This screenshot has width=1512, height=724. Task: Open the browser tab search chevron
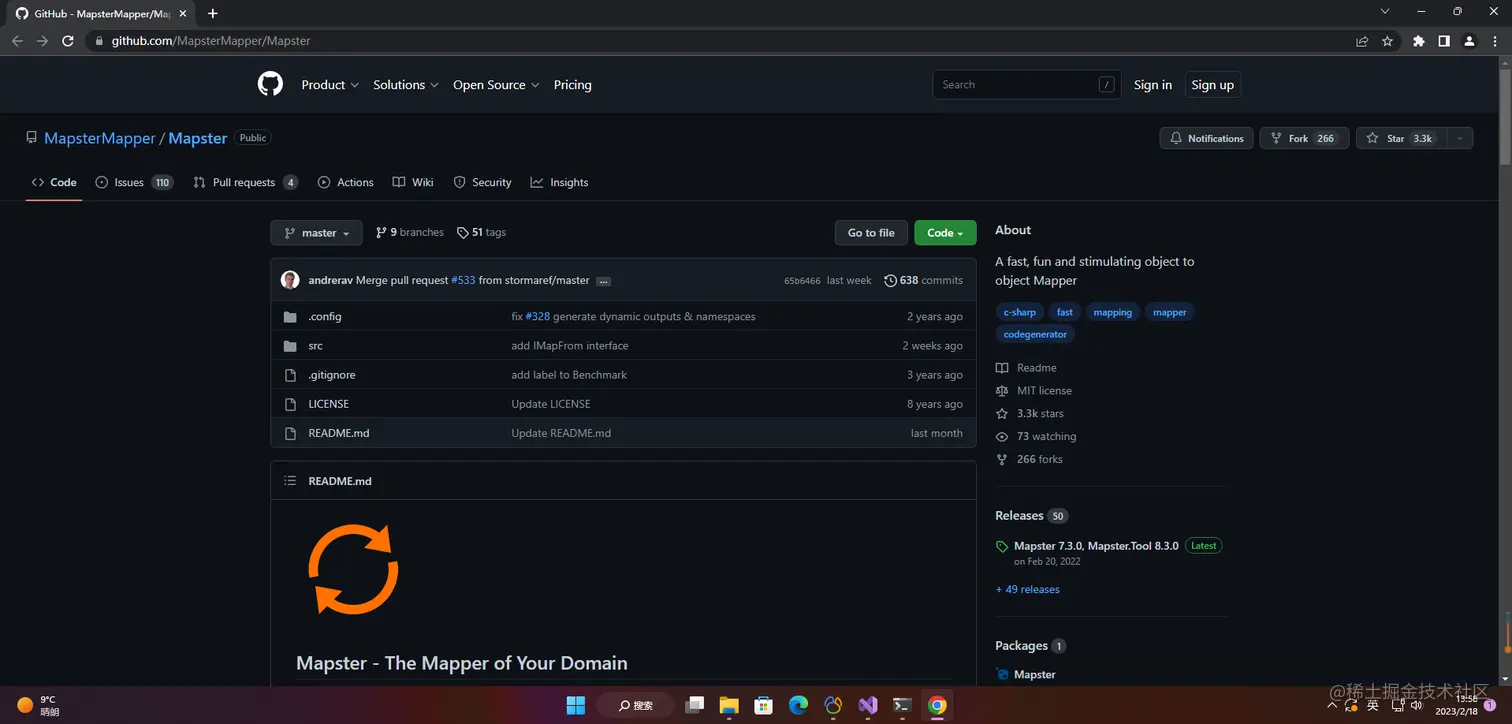coord(1385,11)
